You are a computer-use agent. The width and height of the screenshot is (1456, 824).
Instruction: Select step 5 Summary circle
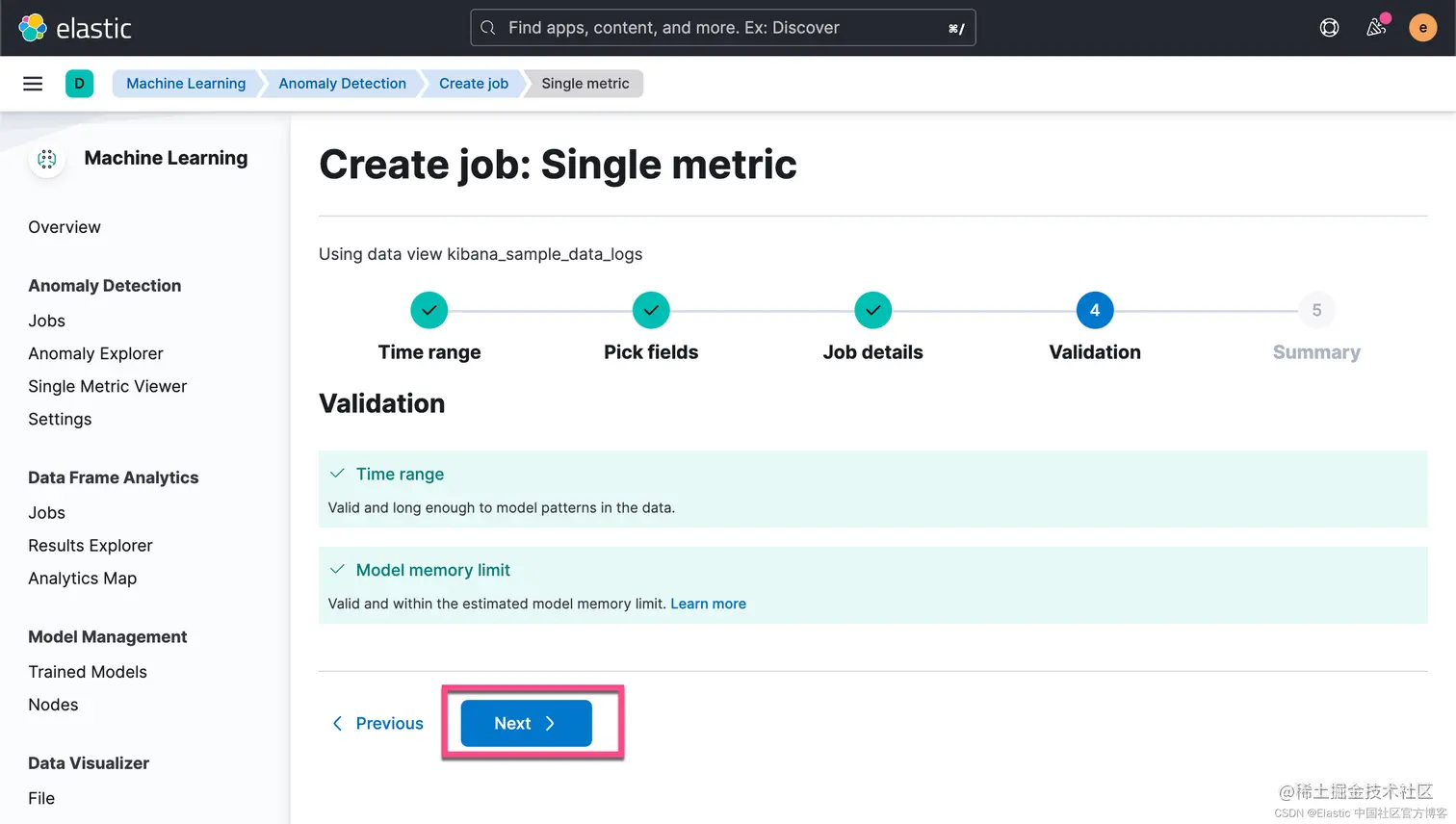(1316, 310)
